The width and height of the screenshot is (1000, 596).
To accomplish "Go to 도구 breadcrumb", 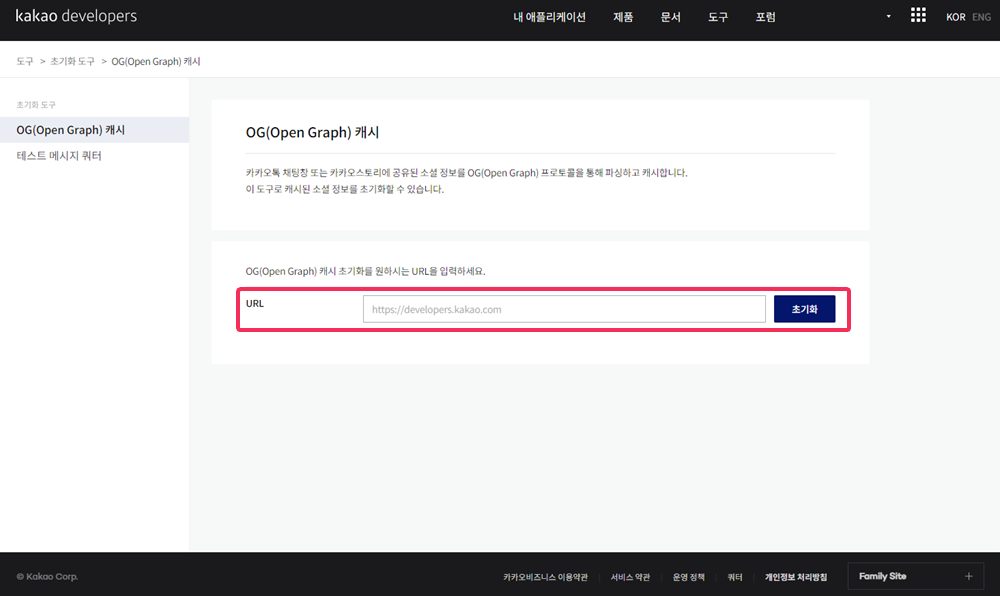I will click(x=25, y=61).
